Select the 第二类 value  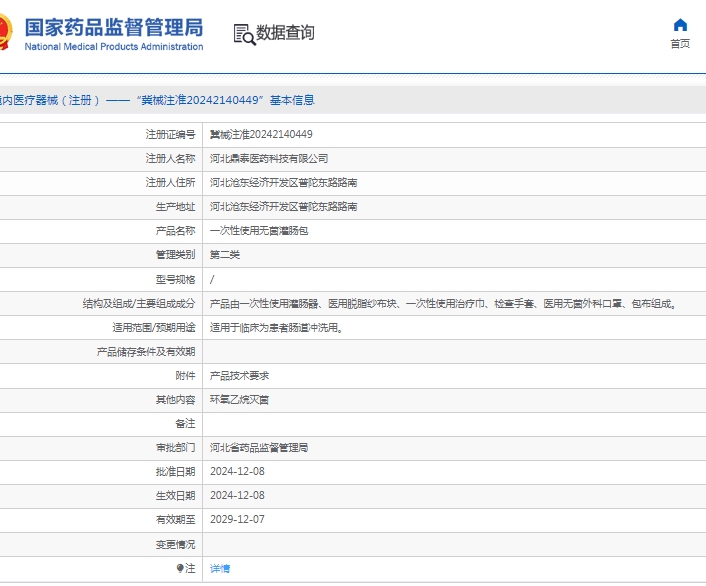pos(225,254)
